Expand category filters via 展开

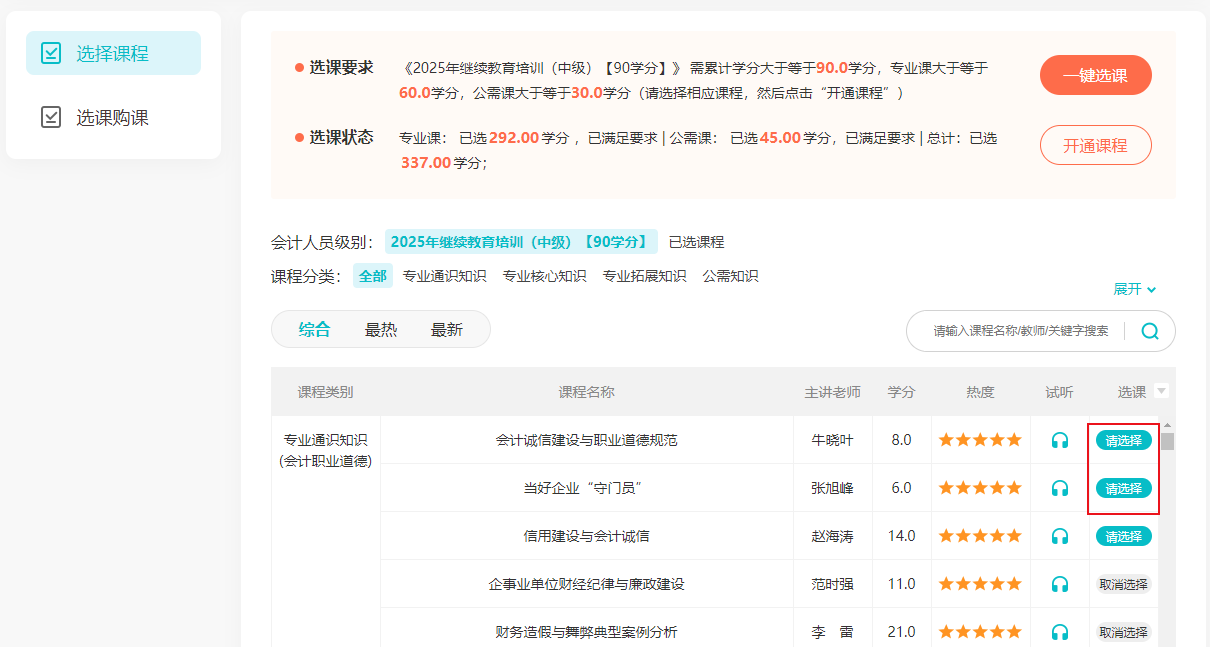tap(1134, 289)
